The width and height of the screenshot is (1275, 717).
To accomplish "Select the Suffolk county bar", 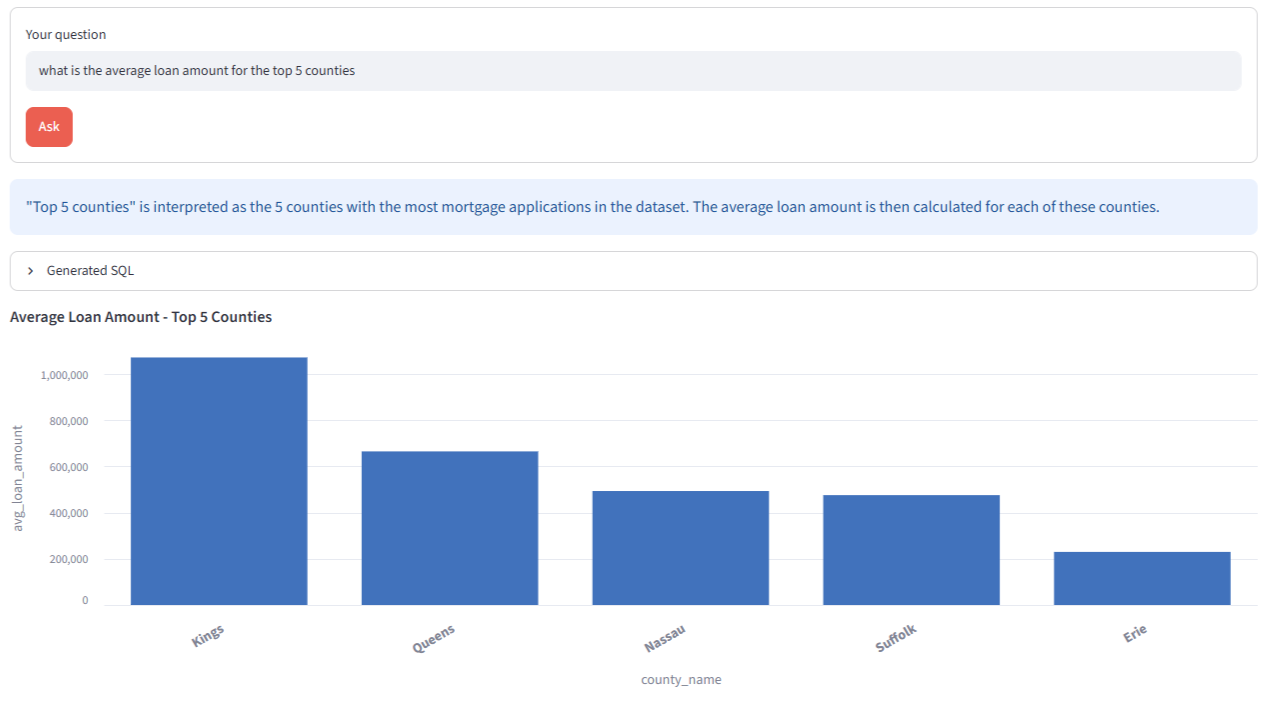I will [911, 550].
